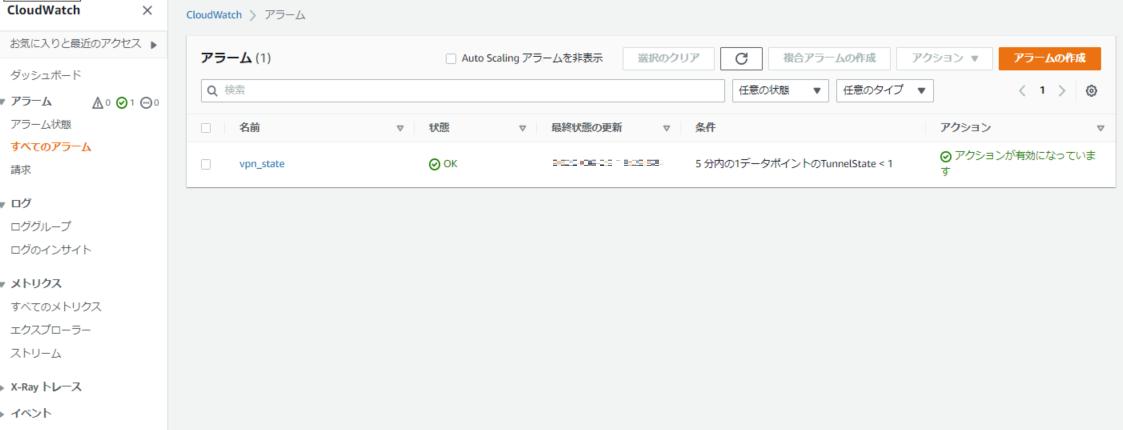
Task: Click the 条件 column header
Action: (x=705, y=128)
